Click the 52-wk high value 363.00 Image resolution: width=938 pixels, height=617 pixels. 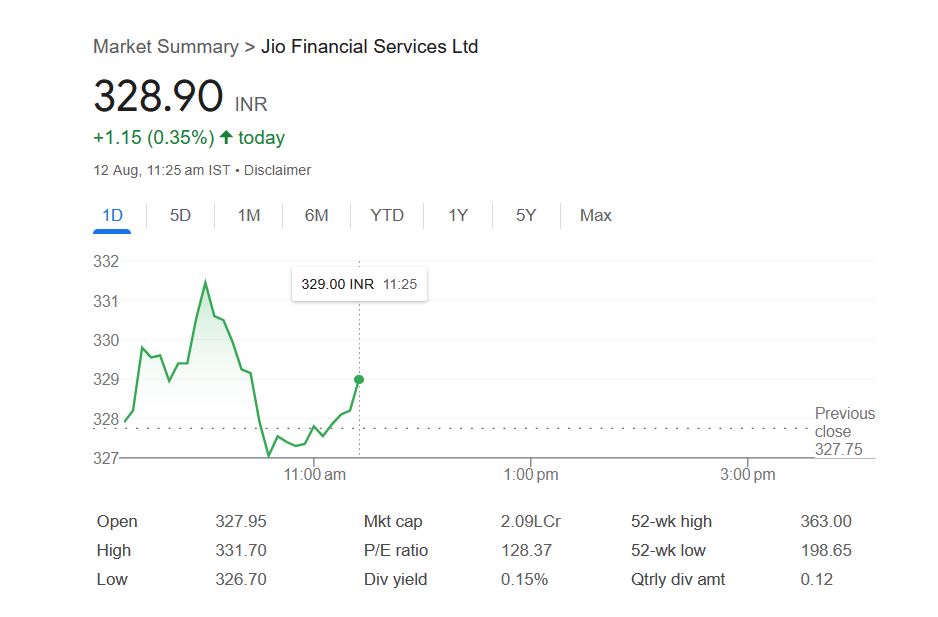tap(826, 522)
